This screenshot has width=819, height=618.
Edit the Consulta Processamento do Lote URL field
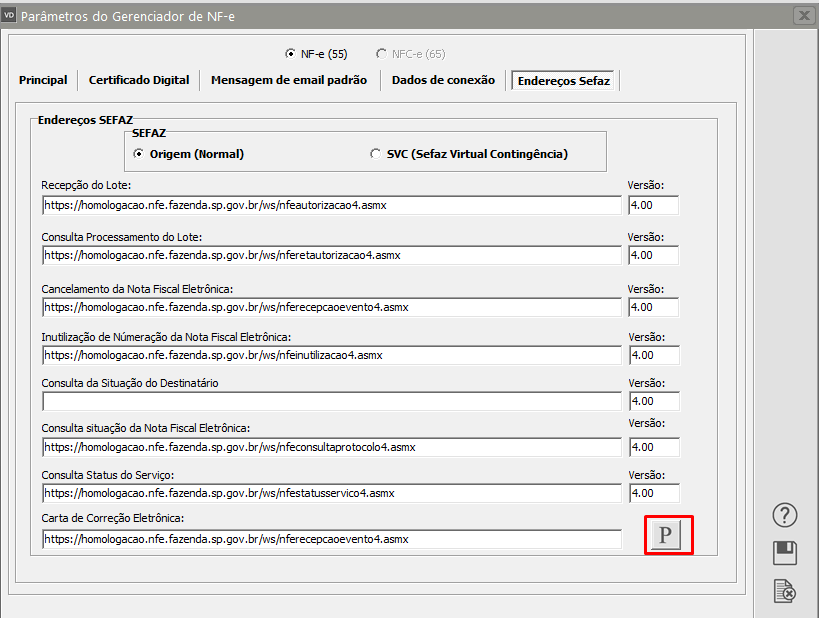click(332, 255)
